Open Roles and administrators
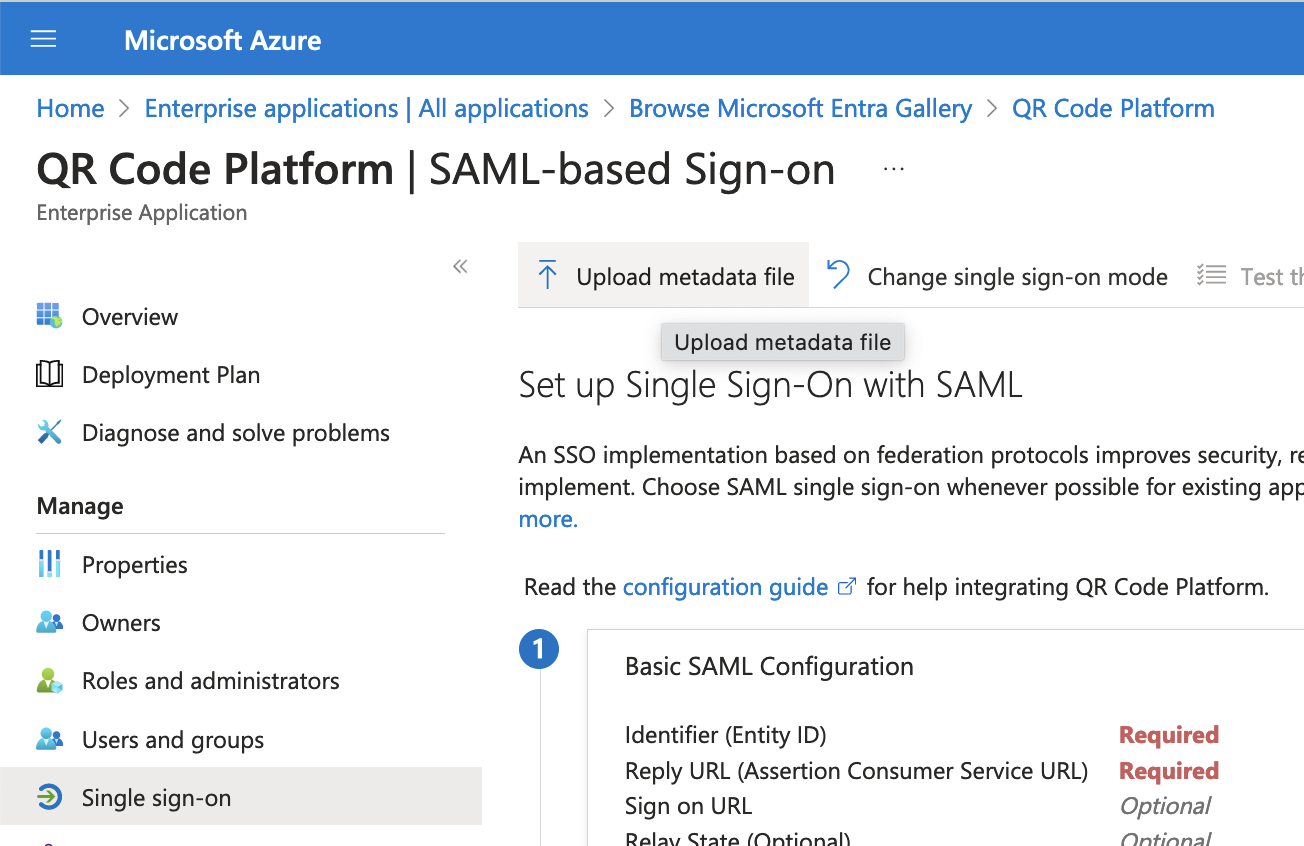This screenshot has height=846, width=1304. 211,681
